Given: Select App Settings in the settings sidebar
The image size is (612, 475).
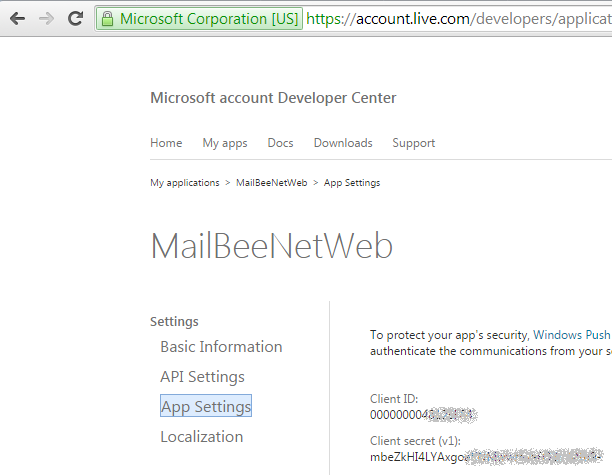Looking at the screenshot, I should (x=206, y=406).
